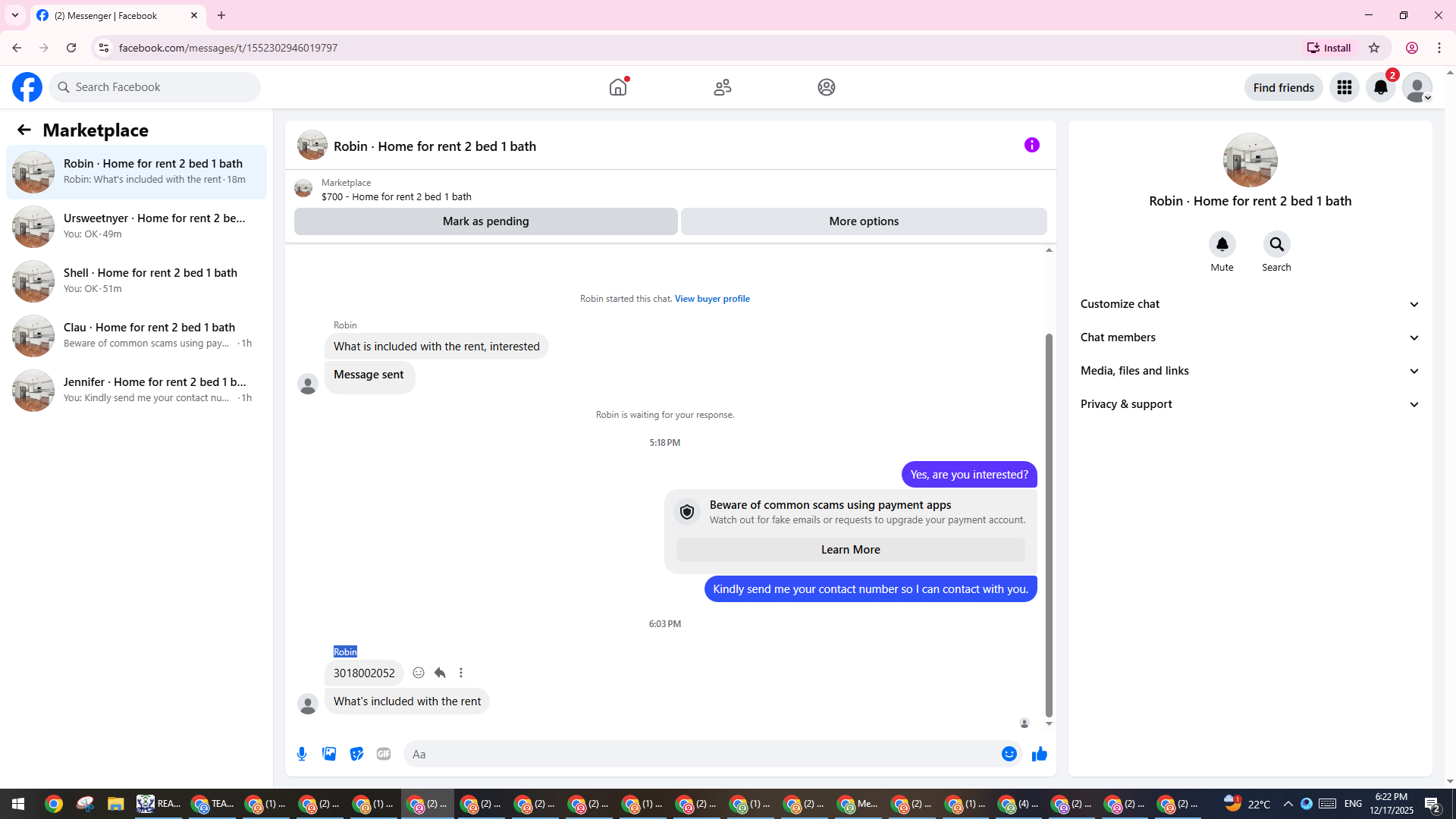Open more options beside 3018002052 message

[461, 673]
